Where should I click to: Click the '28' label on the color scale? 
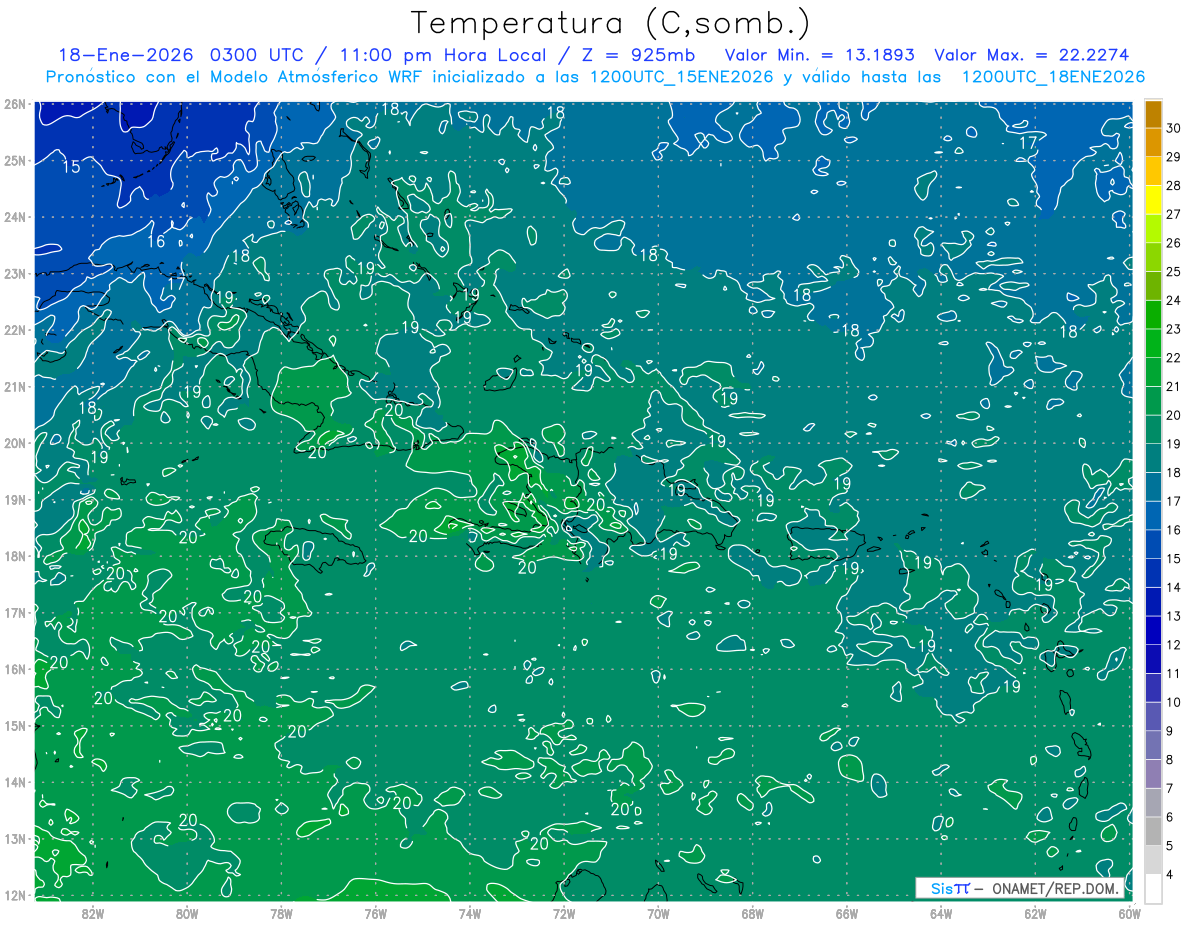tap(1174, 186)
